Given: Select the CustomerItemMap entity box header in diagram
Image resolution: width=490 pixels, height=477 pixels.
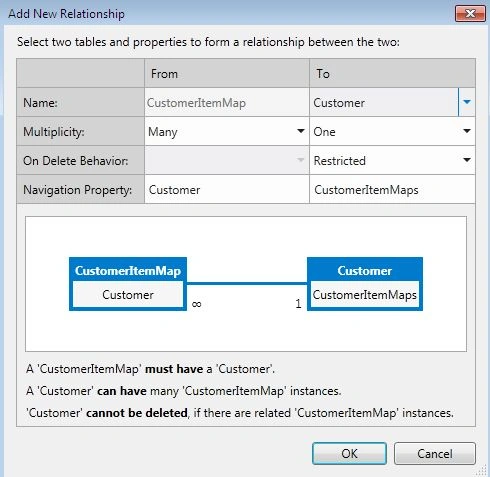Looking at the screenshot, I should 128,270.
